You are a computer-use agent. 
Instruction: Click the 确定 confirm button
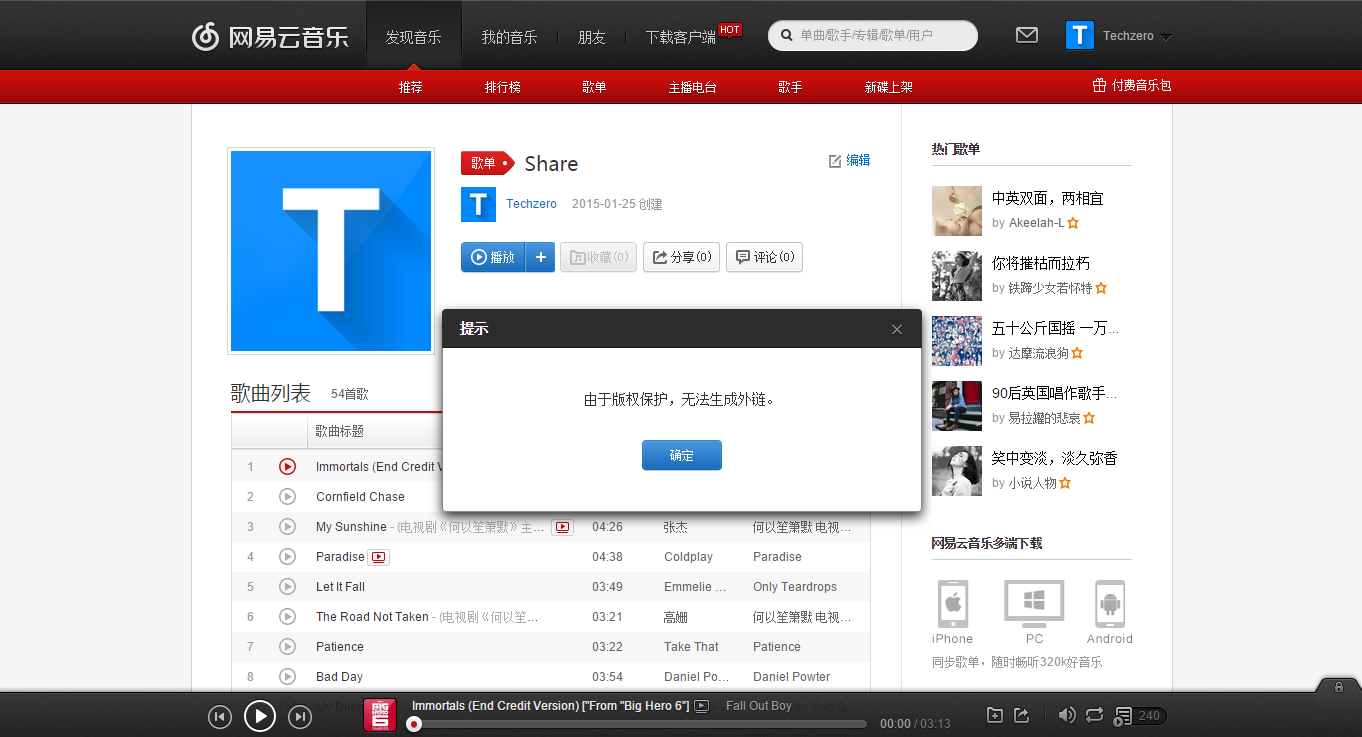coord(682,455)
